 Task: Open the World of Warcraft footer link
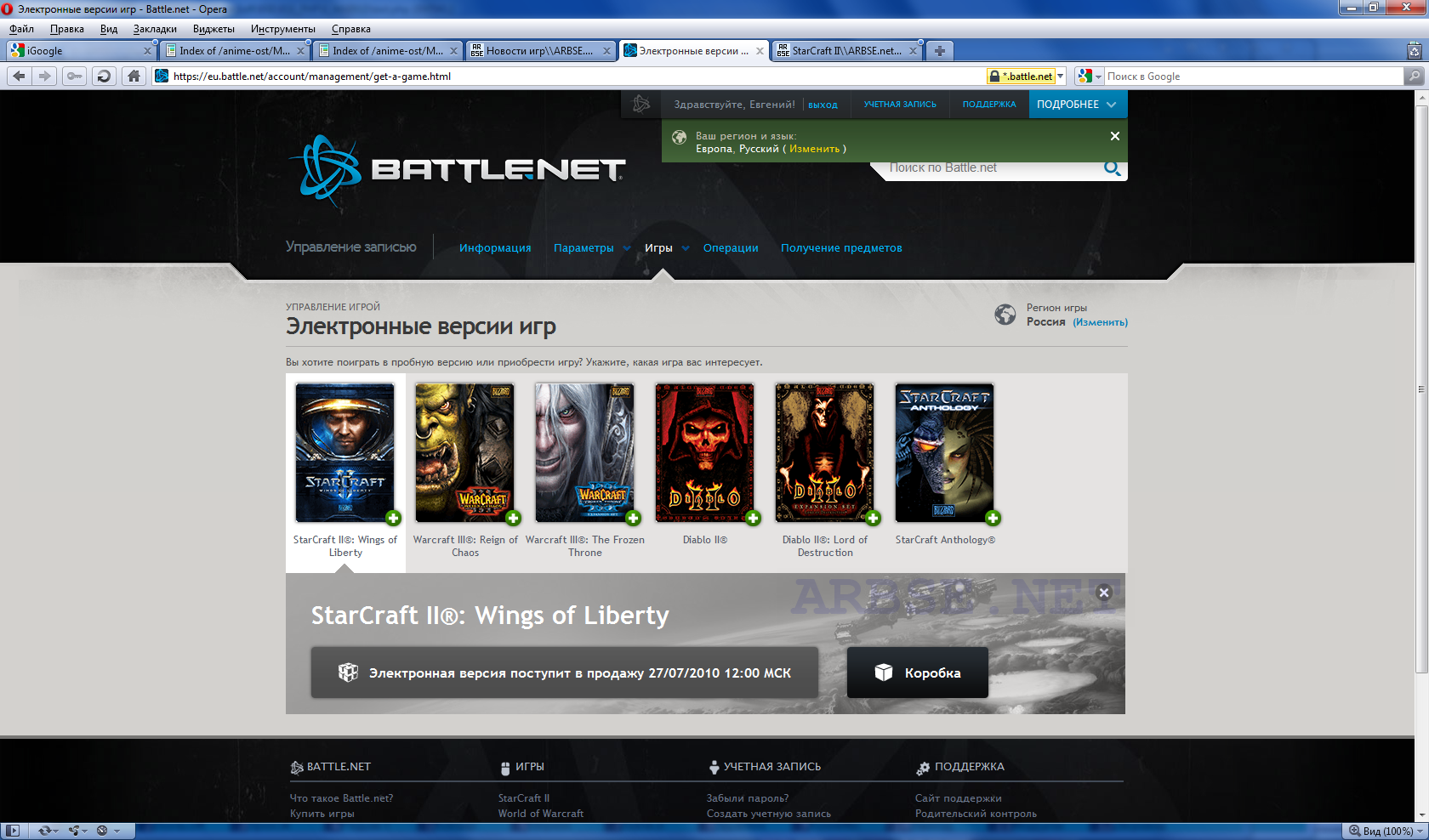click(541, 814)
